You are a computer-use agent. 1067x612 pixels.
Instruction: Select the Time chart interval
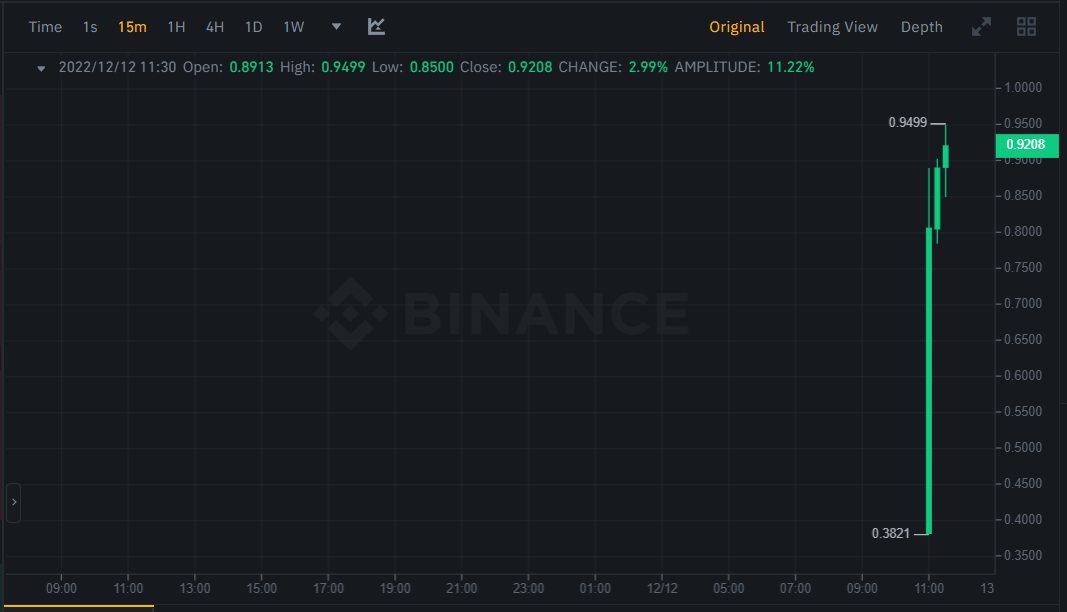tap(45, 27)
